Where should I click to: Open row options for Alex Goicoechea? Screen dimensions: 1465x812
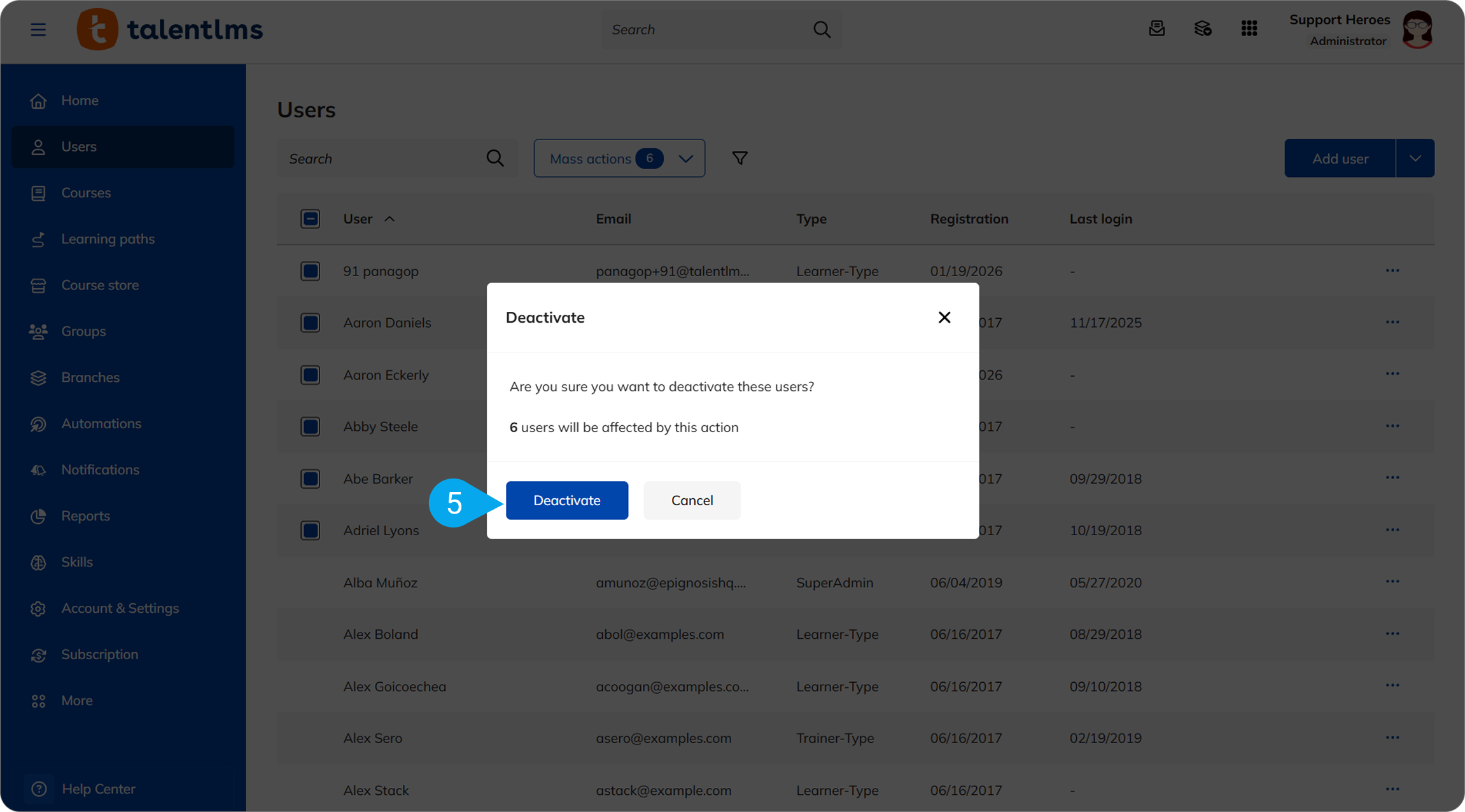[1392, 685]
